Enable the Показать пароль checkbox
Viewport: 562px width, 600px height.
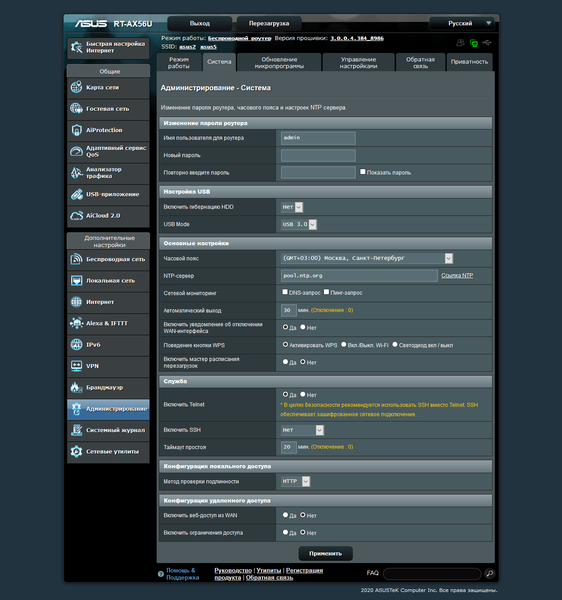tap(363, 172)
